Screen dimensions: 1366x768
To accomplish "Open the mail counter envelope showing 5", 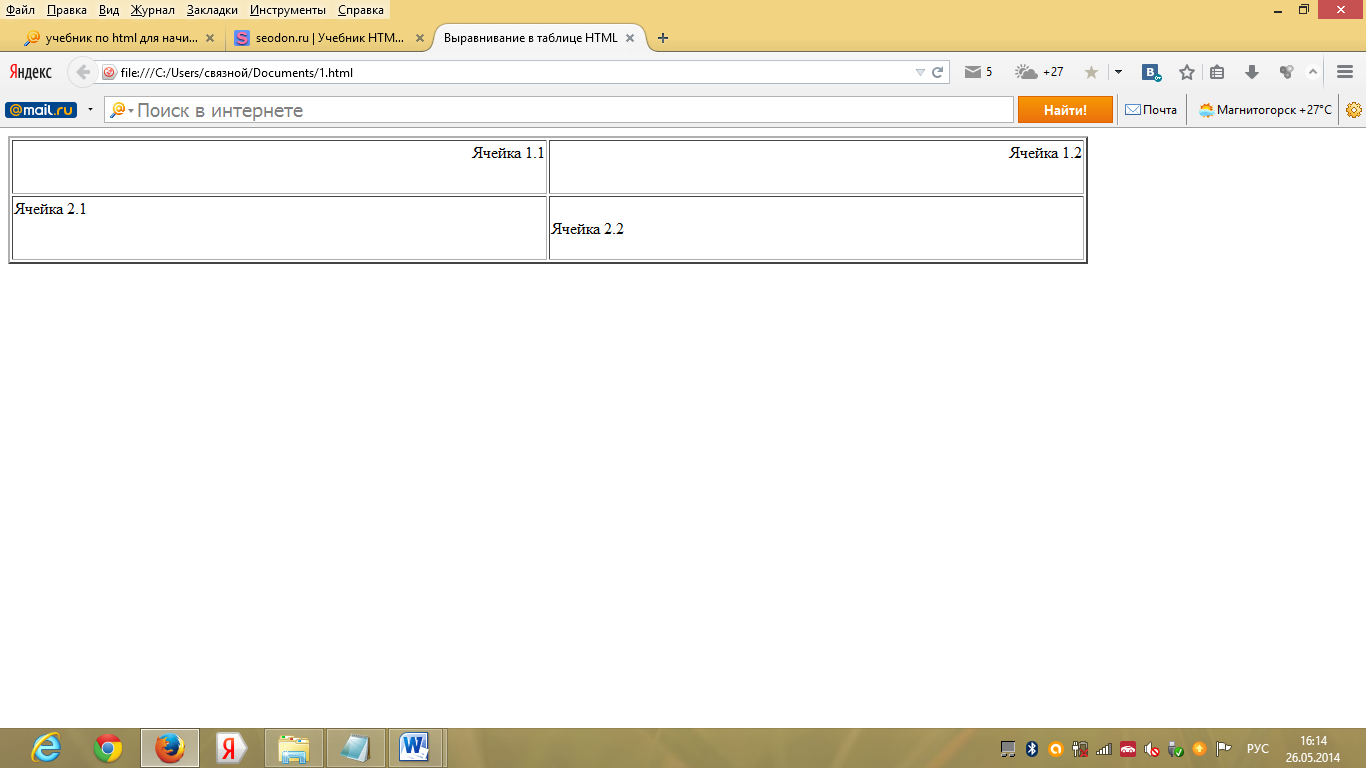I will tap(978, 72).
